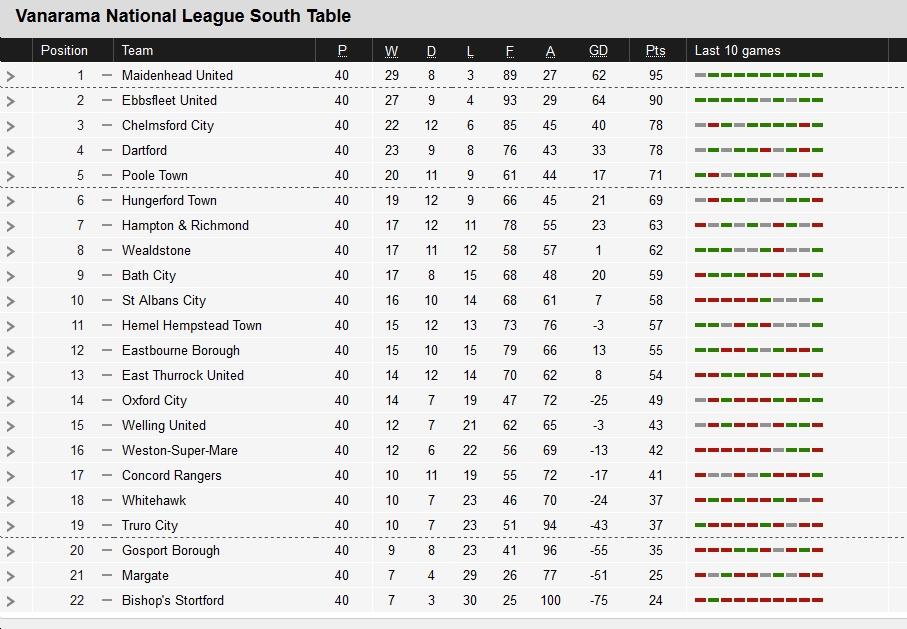Click the P played column header
Image resolution: width=907 pixels, height=629 pixels.
[x=342, y=51]
